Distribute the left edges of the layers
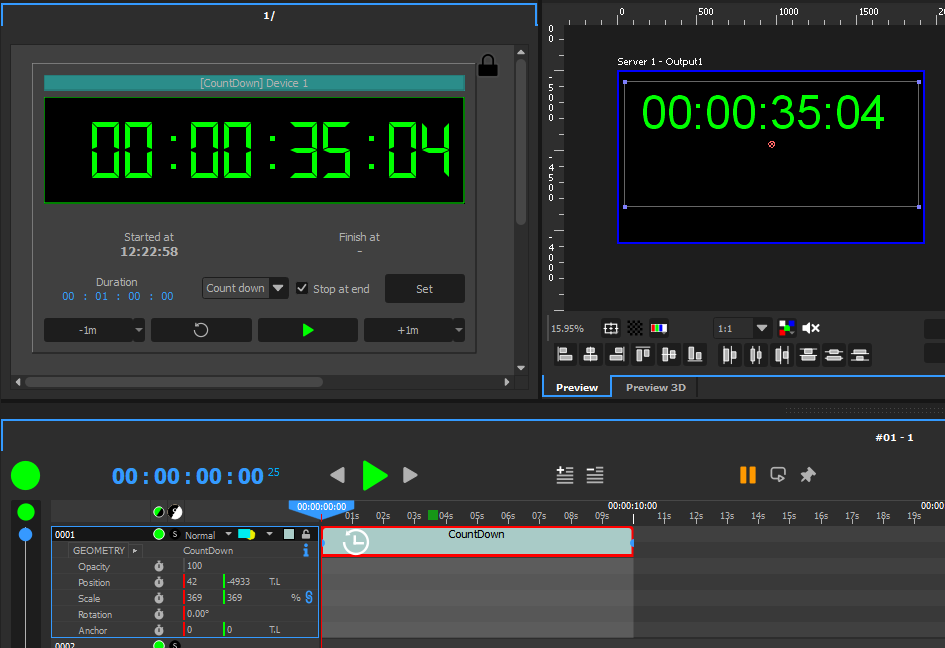 point(729,354)
